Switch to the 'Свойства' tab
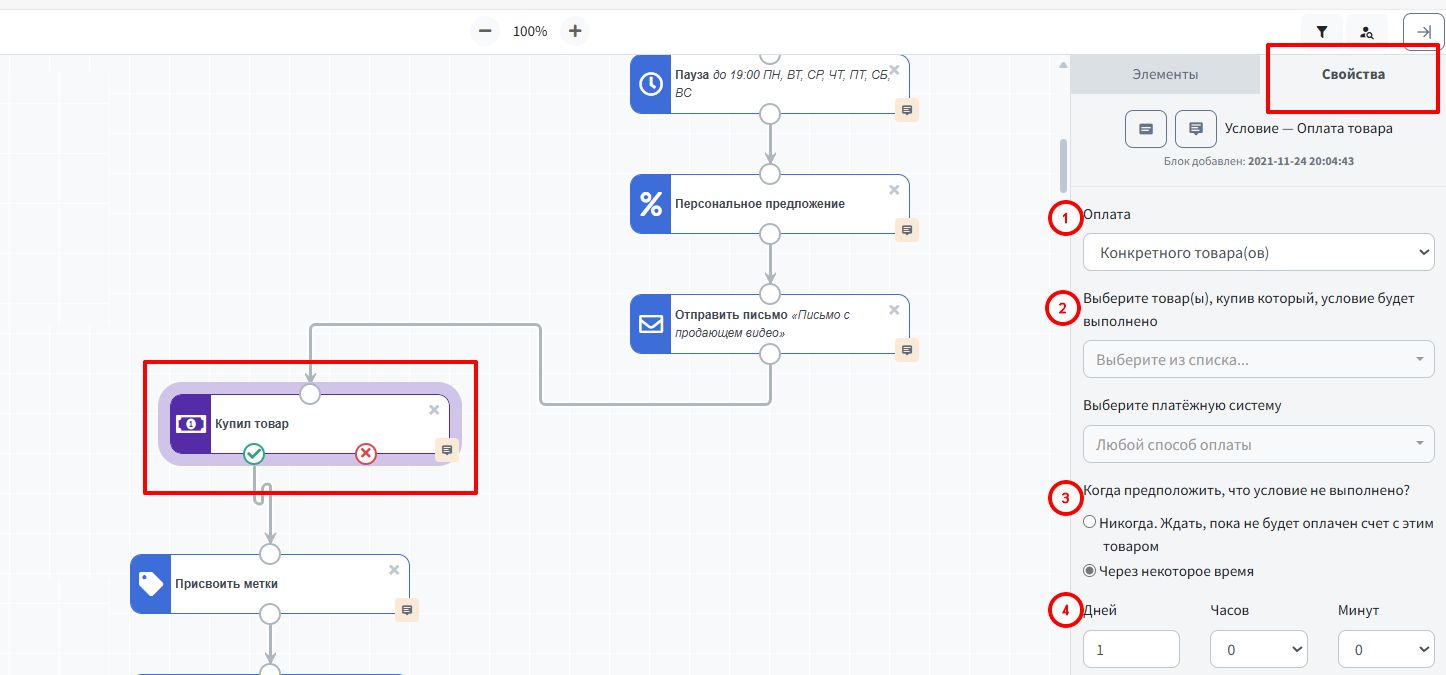Viewport: 1446px width, 675px height. (x=1353, y=74)
